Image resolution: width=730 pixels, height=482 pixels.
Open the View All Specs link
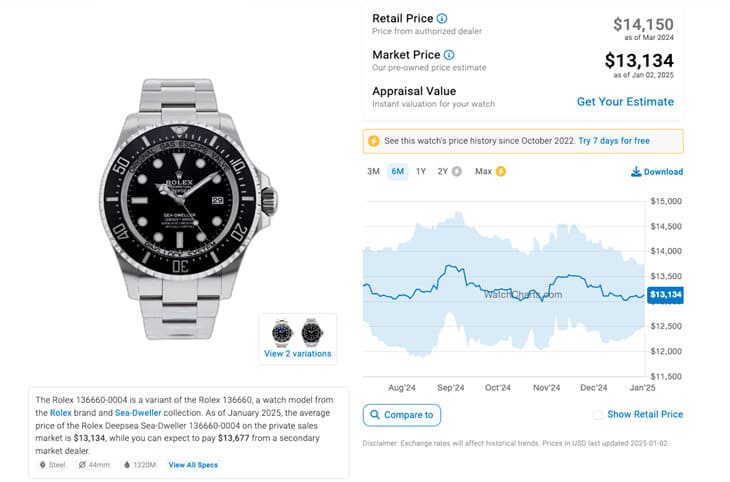tap(193, 465)
